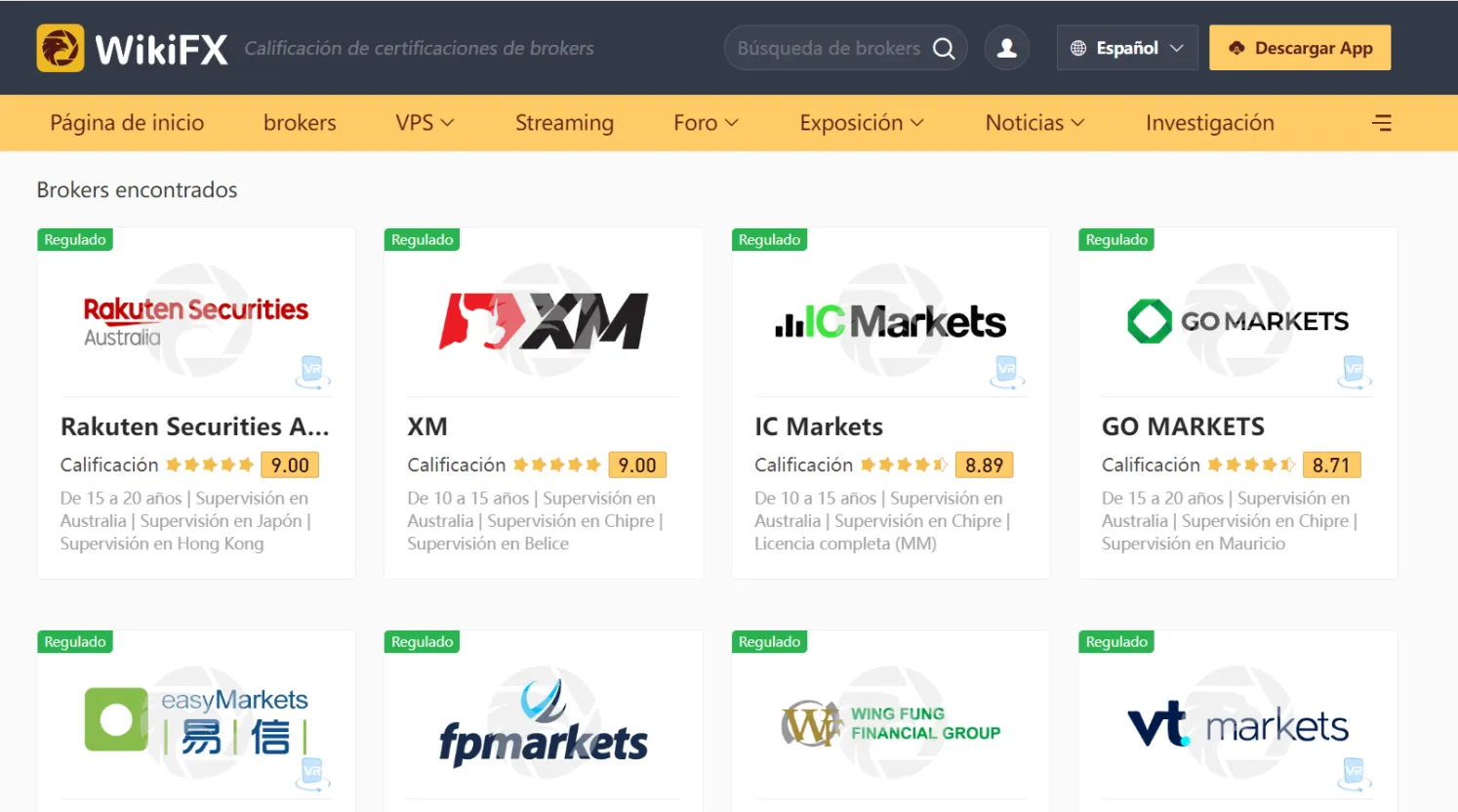This screenshot has height=812, width=1458.
Task: Click the VR badge on IC Markets card
Action: point(1007,372)
